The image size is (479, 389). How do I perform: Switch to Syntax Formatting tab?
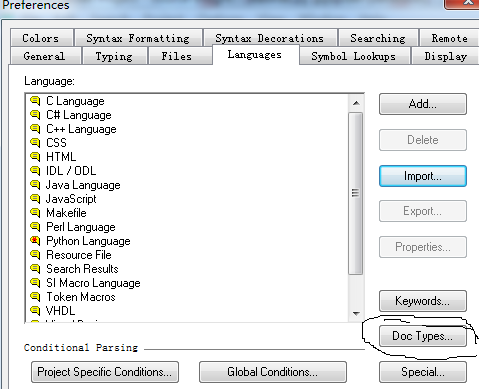coord(138,38)
